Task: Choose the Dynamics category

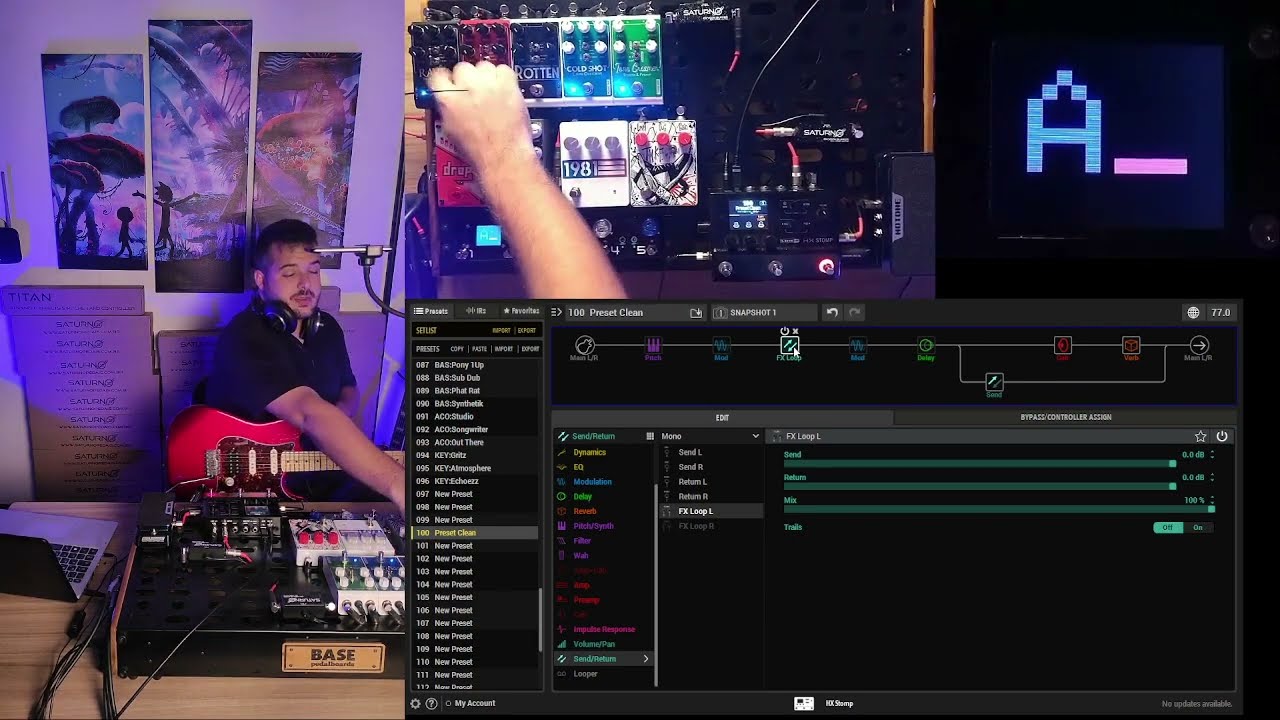Action: pyautogui.click(x=589, y=452)
